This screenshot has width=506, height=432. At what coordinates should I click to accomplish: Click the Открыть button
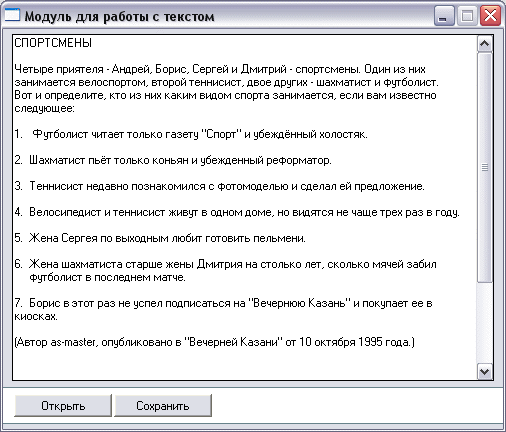tap(63, 405)
